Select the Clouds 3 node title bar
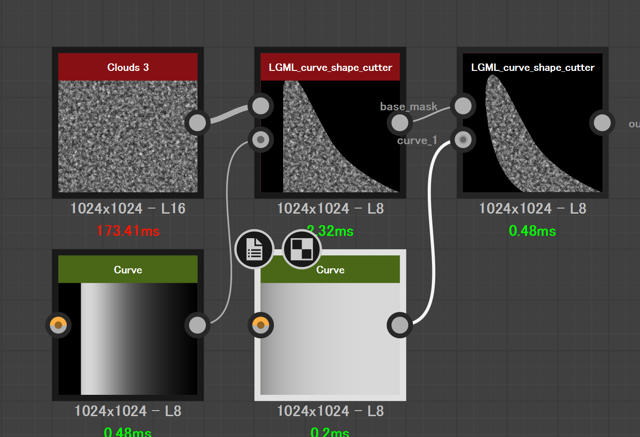This screenshot has width=640, height=437. pyautogui.click(x=128, y=67)
